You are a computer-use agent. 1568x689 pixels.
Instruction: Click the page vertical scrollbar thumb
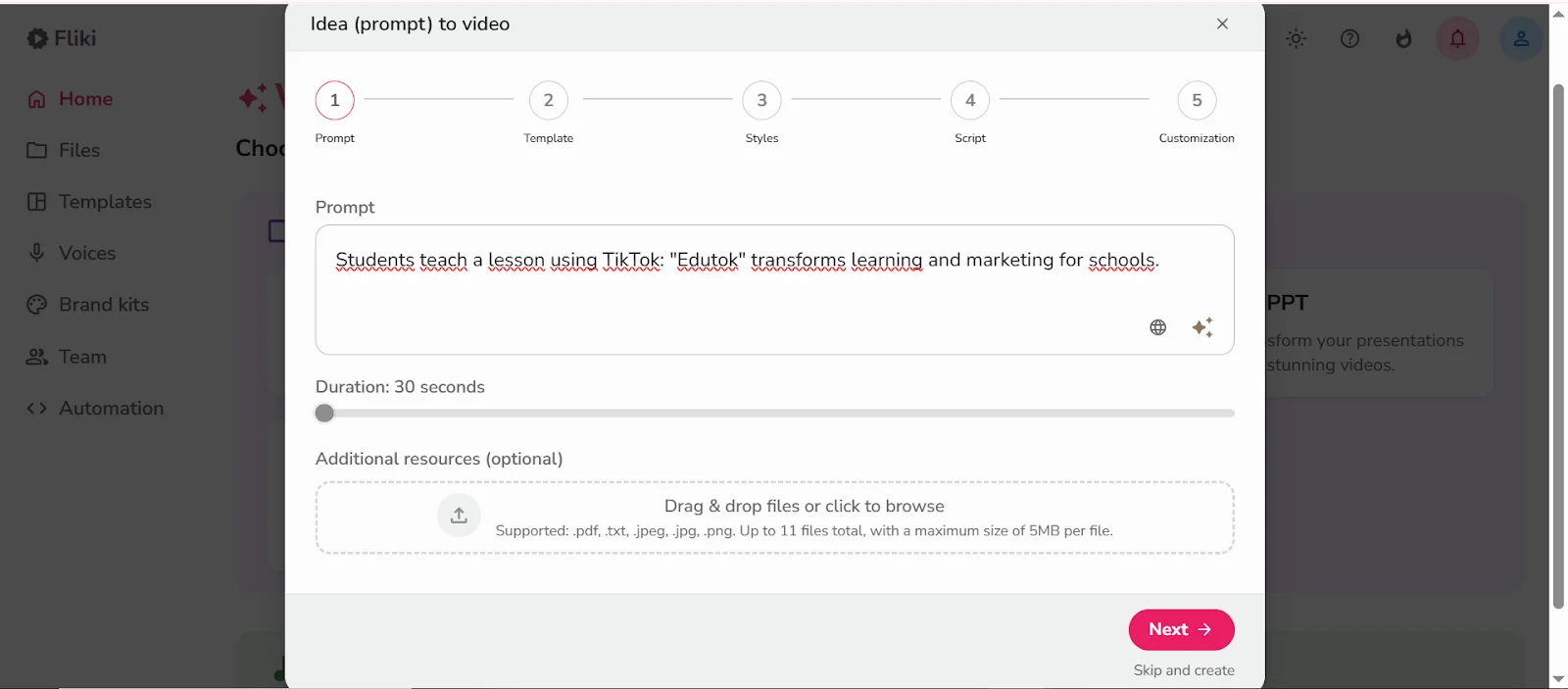1558,347
